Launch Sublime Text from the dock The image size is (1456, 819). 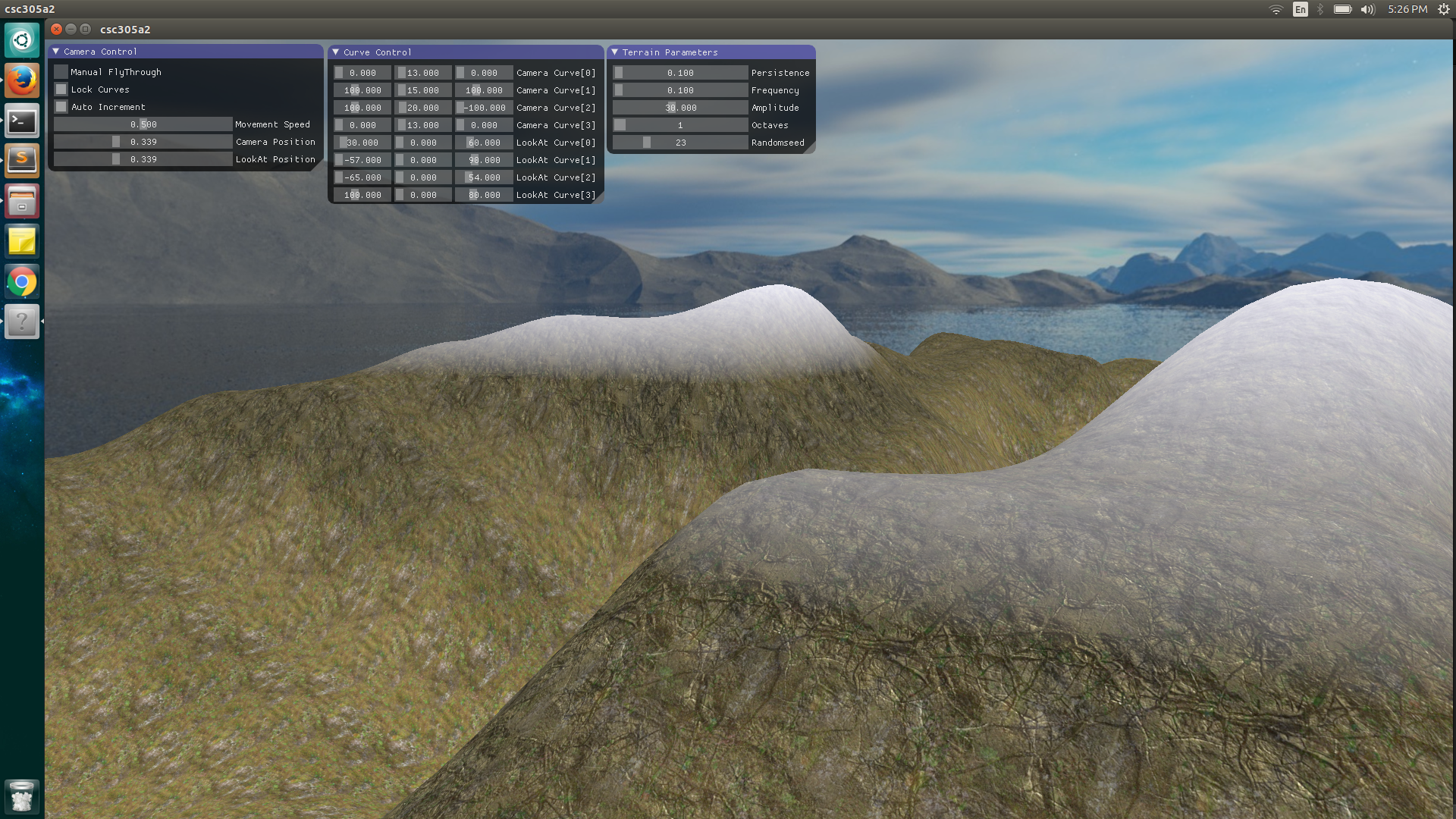(x=22, y=161)
